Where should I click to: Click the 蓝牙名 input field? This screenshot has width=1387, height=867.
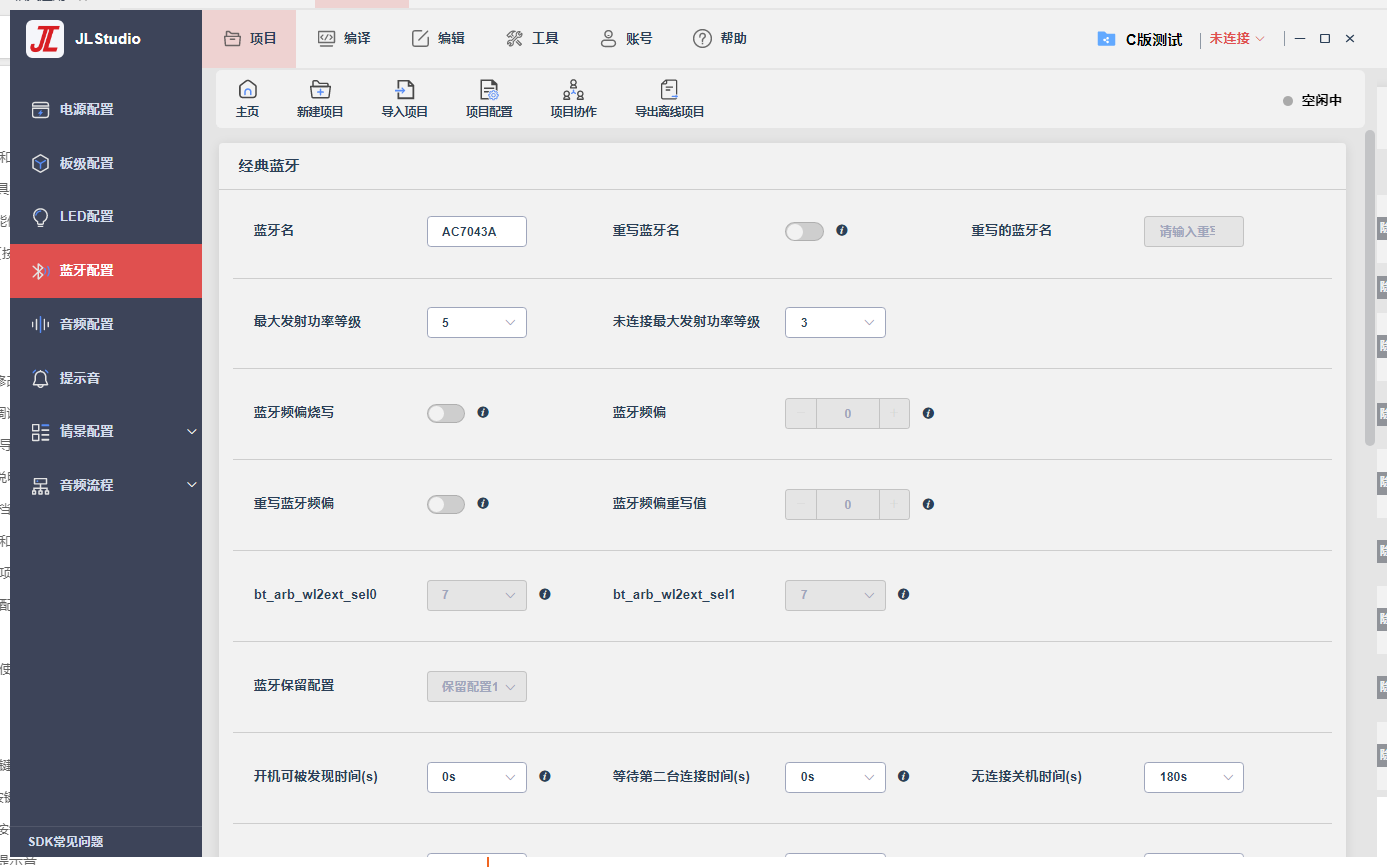(x=477, y=231)
